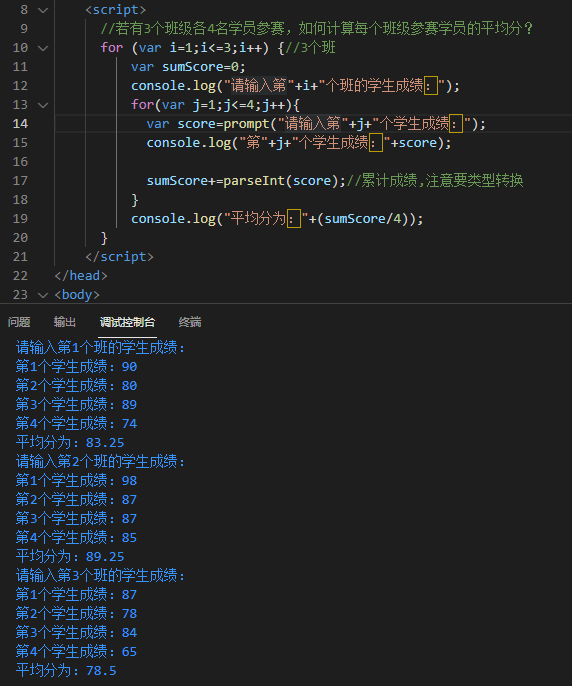Click the opening <script> tag on line 8
This screenshot has height=686, width=572.
click(116, 10)
